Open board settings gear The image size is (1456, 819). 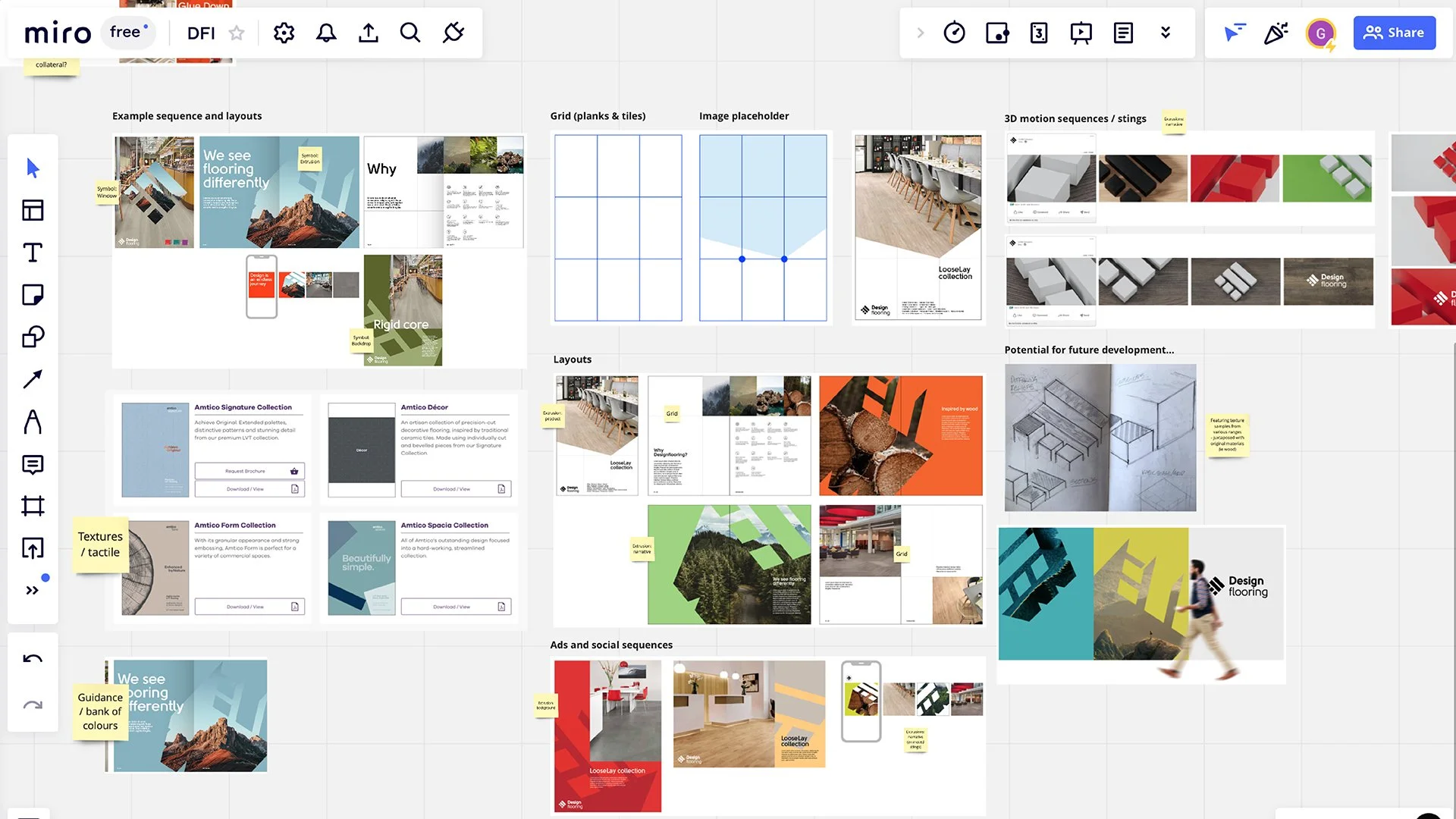(284, 33)
